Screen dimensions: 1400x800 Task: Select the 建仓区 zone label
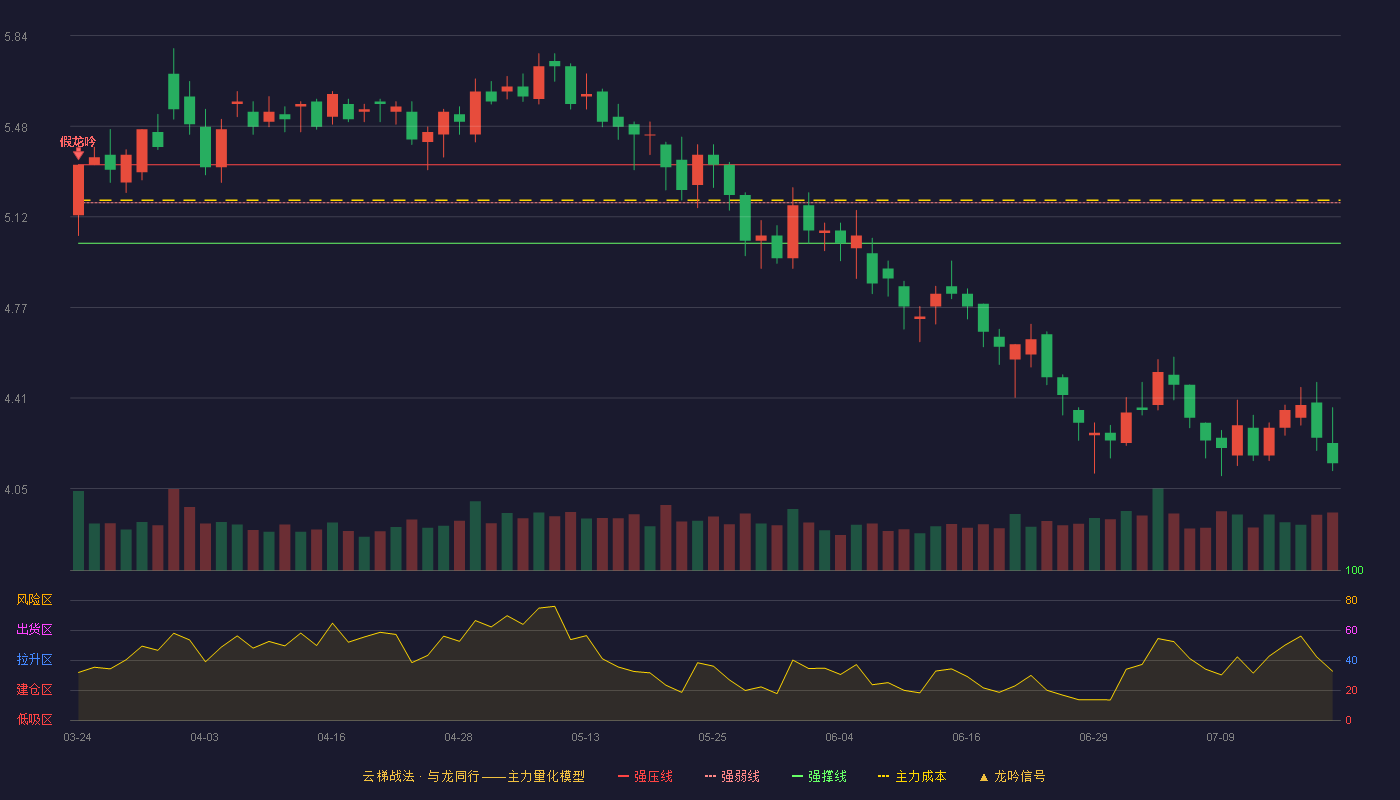point(34,690)
